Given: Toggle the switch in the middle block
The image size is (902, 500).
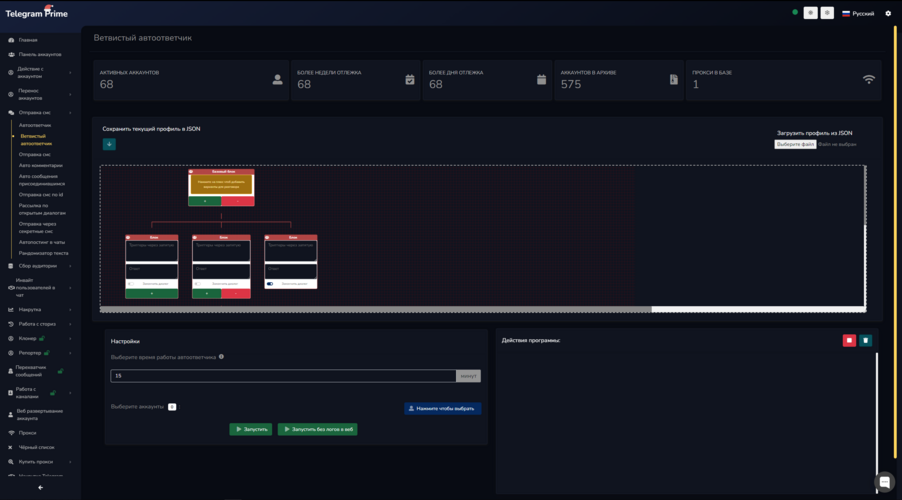Looking at the screenshot, I should click(198, 283).
